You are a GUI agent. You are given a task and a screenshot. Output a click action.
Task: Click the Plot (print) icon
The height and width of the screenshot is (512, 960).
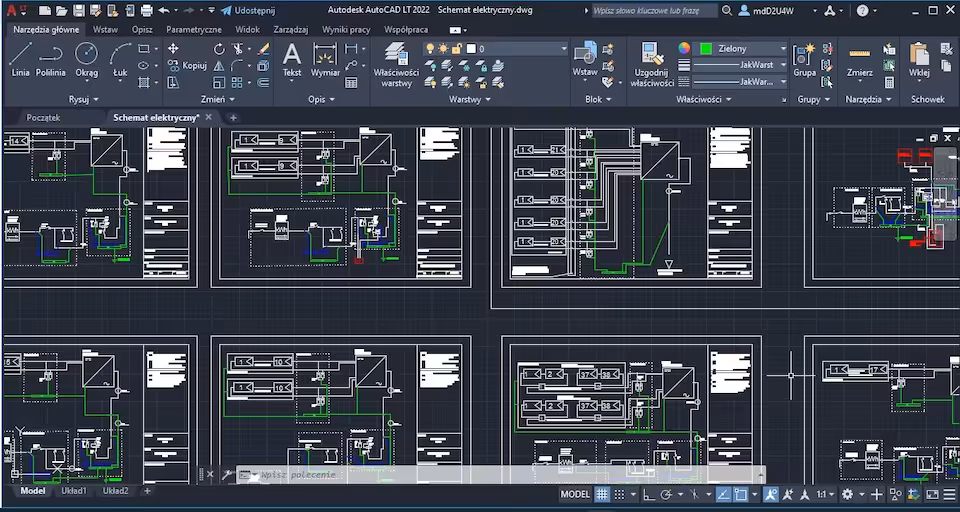(x=146, y=10)
